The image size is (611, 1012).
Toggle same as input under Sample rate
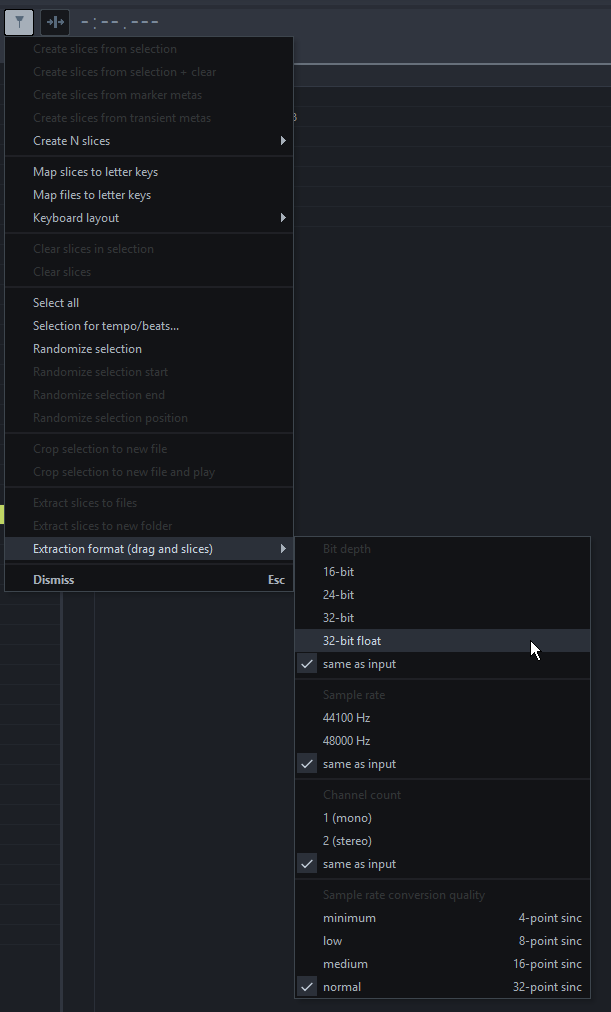(x=359, y=764)
